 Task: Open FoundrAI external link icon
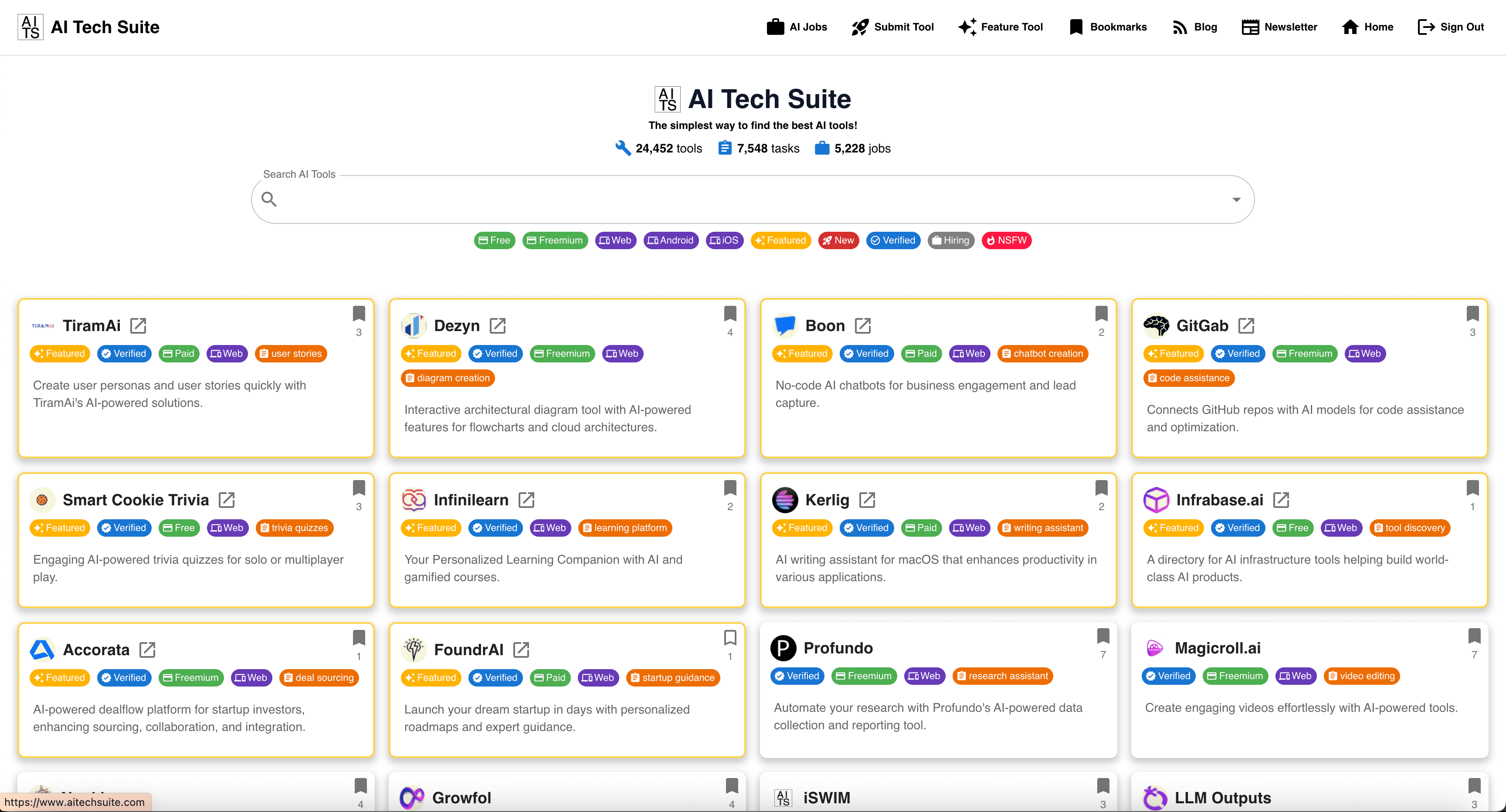(521, 650)
